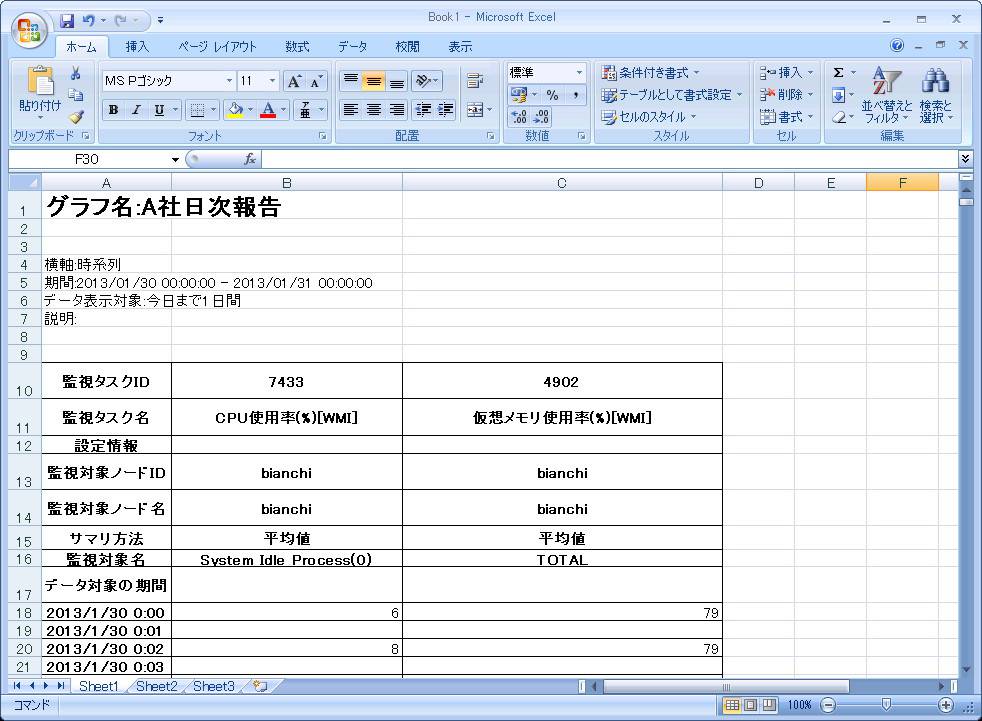The width and height of the screenshot is (982, 721).
Task: Open the 挿入 ribbon tab
Action: 137,46
